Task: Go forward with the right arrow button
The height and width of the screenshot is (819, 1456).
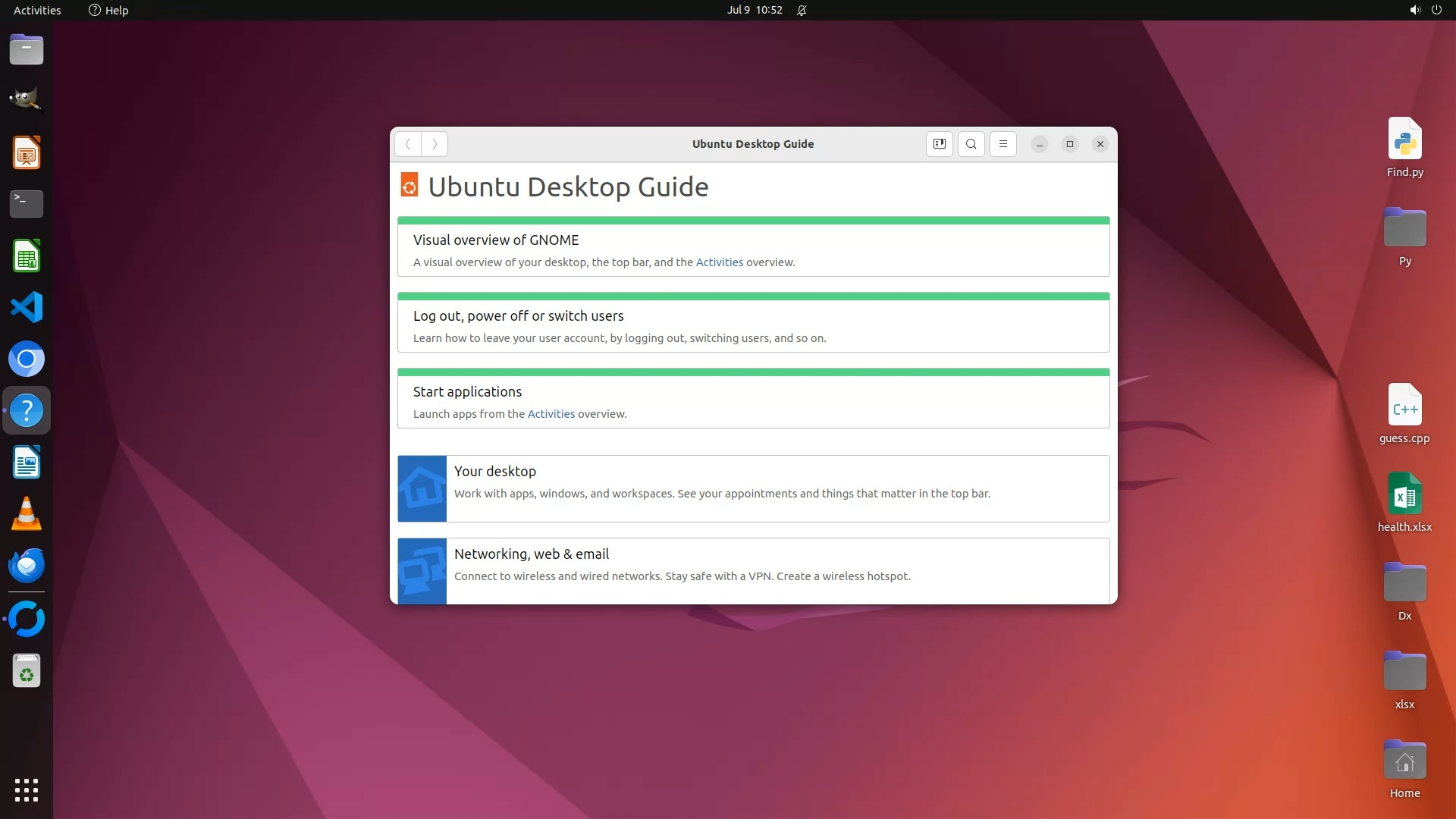Action: [x=435, y=144]
